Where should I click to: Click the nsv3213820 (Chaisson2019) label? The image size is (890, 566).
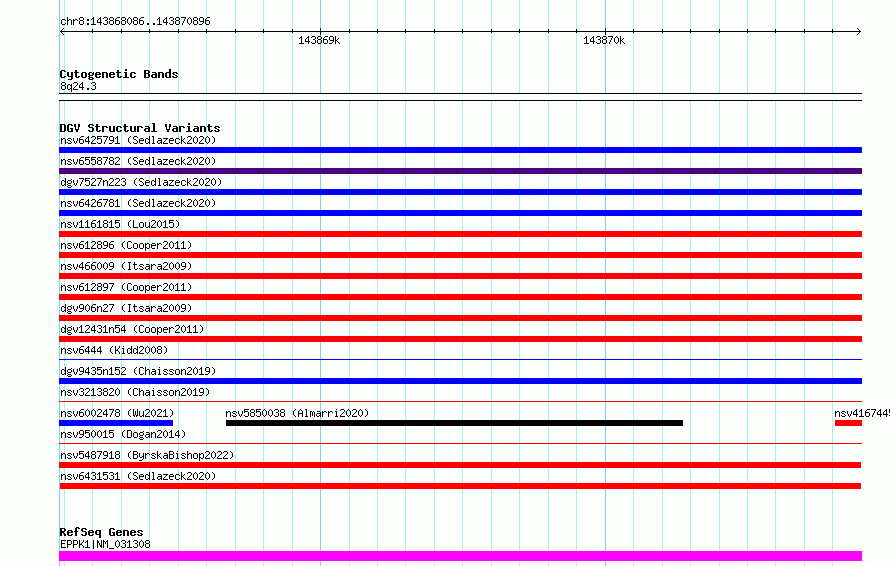[x=135, y=392]
